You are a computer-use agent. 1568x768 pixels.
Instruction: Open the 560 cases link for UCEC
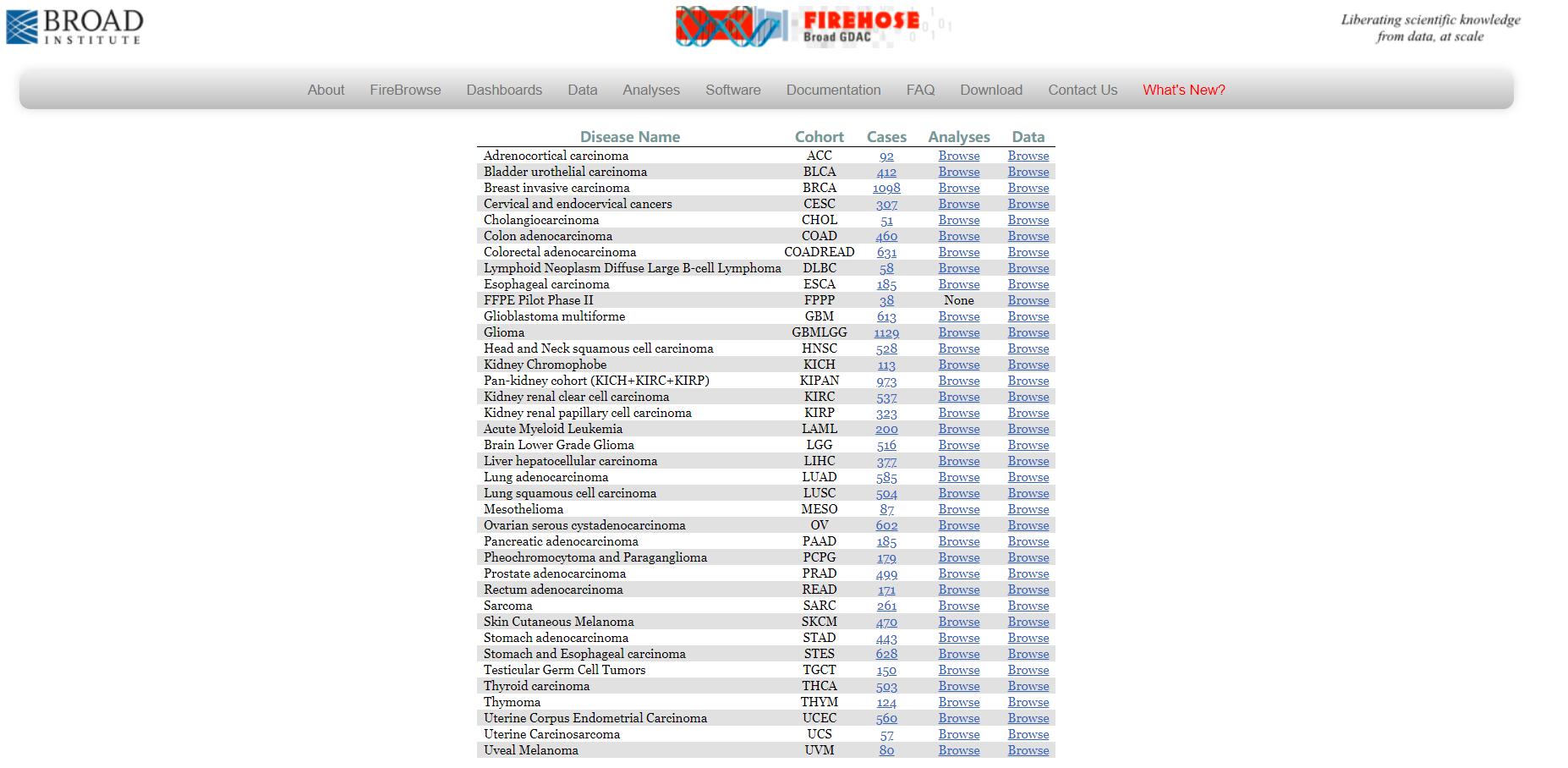886,718
